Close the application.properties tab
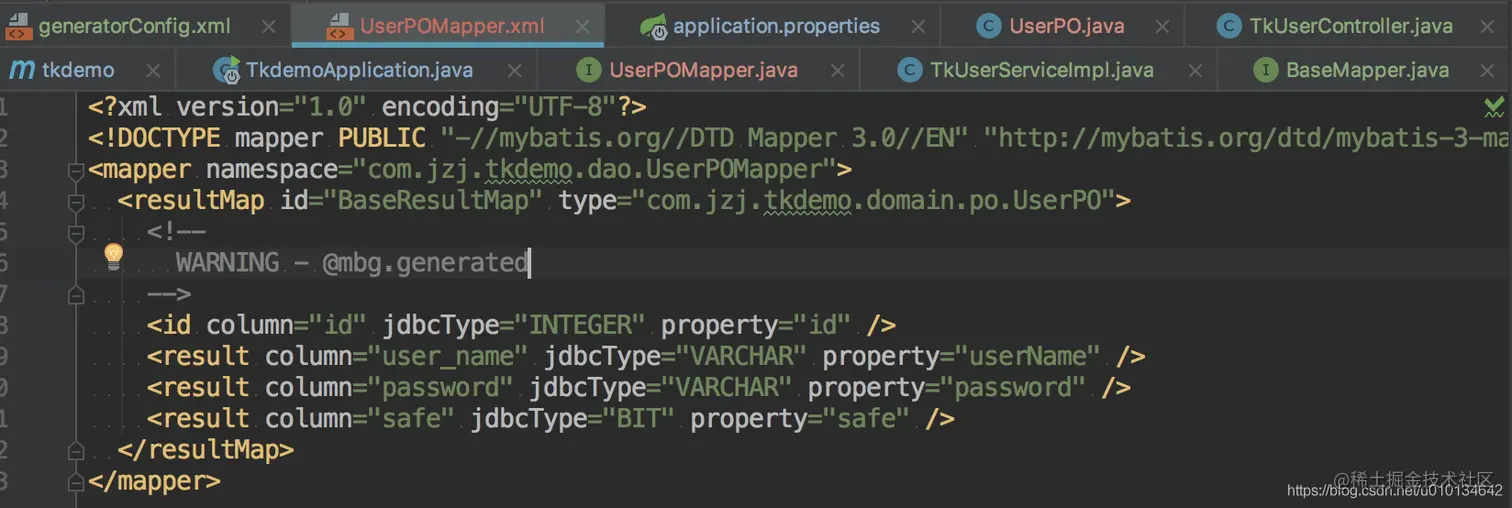Viewport: 1512px width, 508px height. click(917, 27)
